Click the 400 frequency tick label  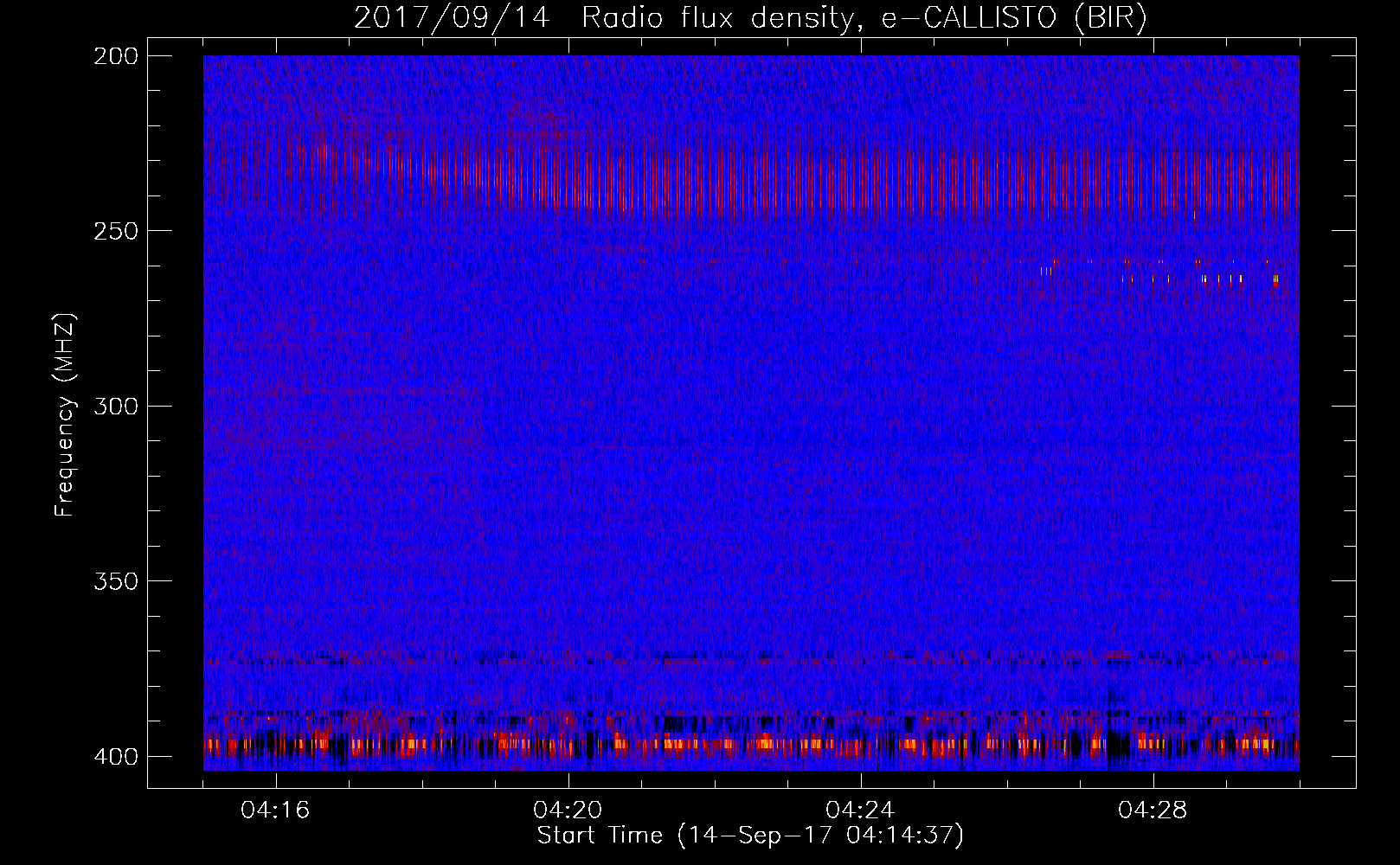116,757
